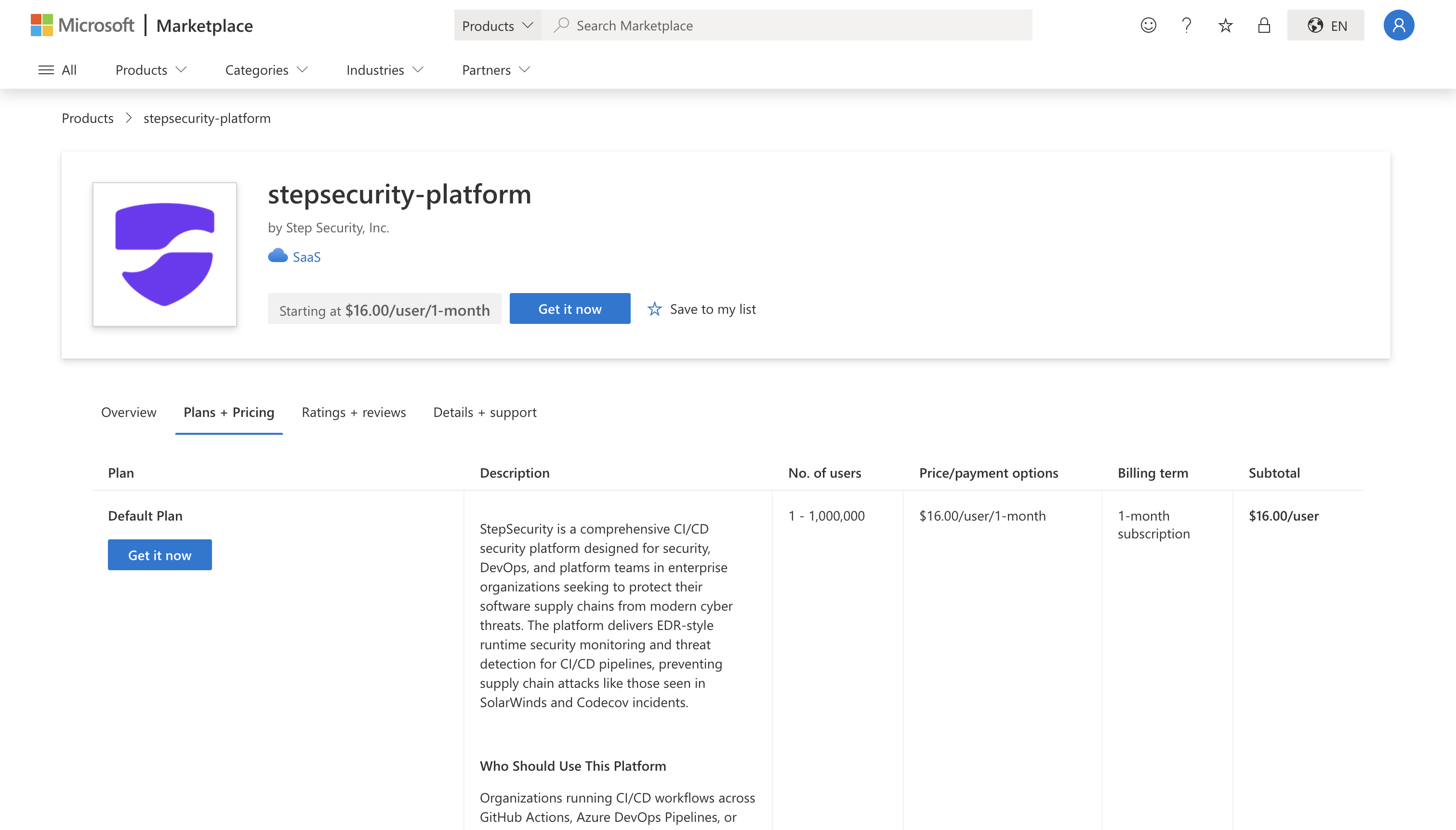Image resolution: width=1456 pixels, height=830 pixels.
Task: Open the Details + support tab
Action: (x=485, y=412)
